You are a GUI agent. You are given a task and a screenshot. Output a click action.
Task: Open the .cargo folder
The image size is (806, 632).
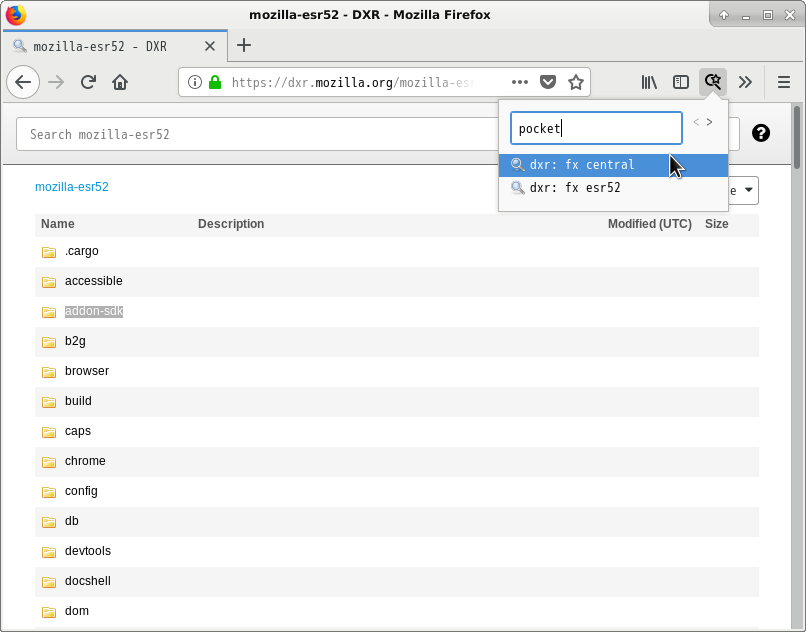point(82,251)
